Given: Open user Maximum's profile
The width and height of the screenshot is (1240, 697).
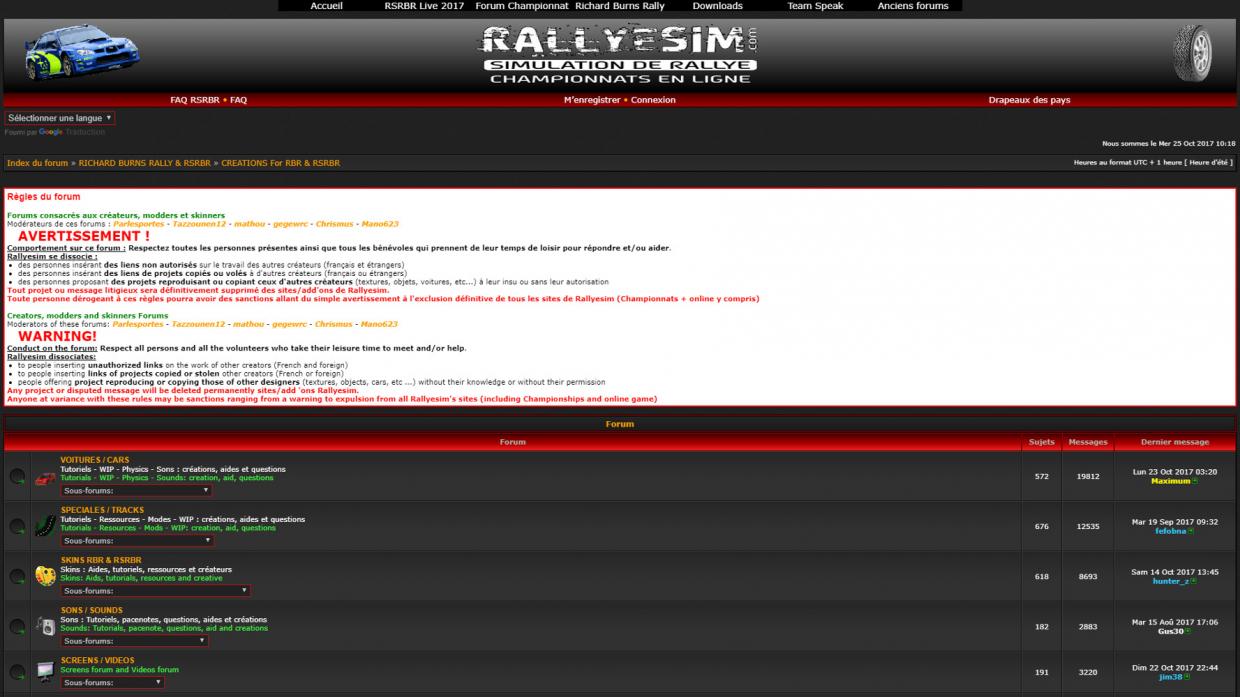Looking at the screenshot, I should pyautogui.click(x=1170, y=481).
